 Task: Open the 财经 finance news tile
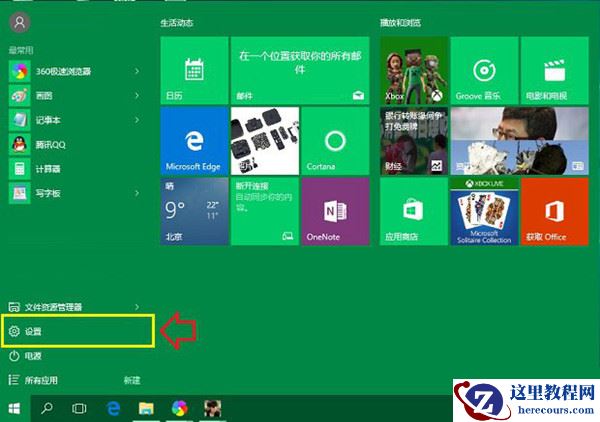click(414, 141)
